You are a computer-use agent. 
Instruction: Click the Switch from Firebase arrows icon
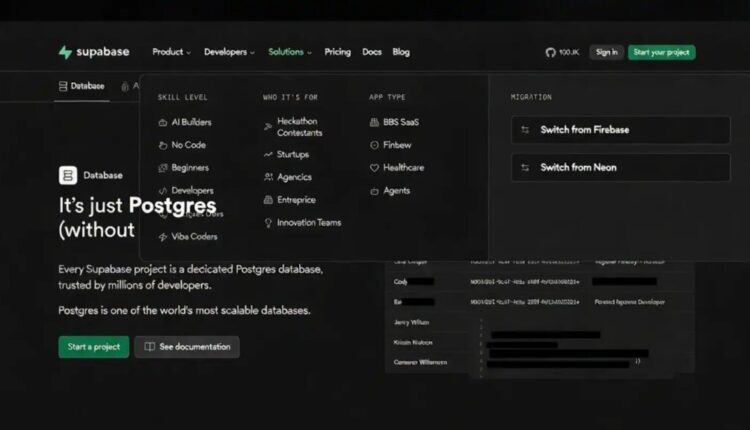tap(526, 130)
